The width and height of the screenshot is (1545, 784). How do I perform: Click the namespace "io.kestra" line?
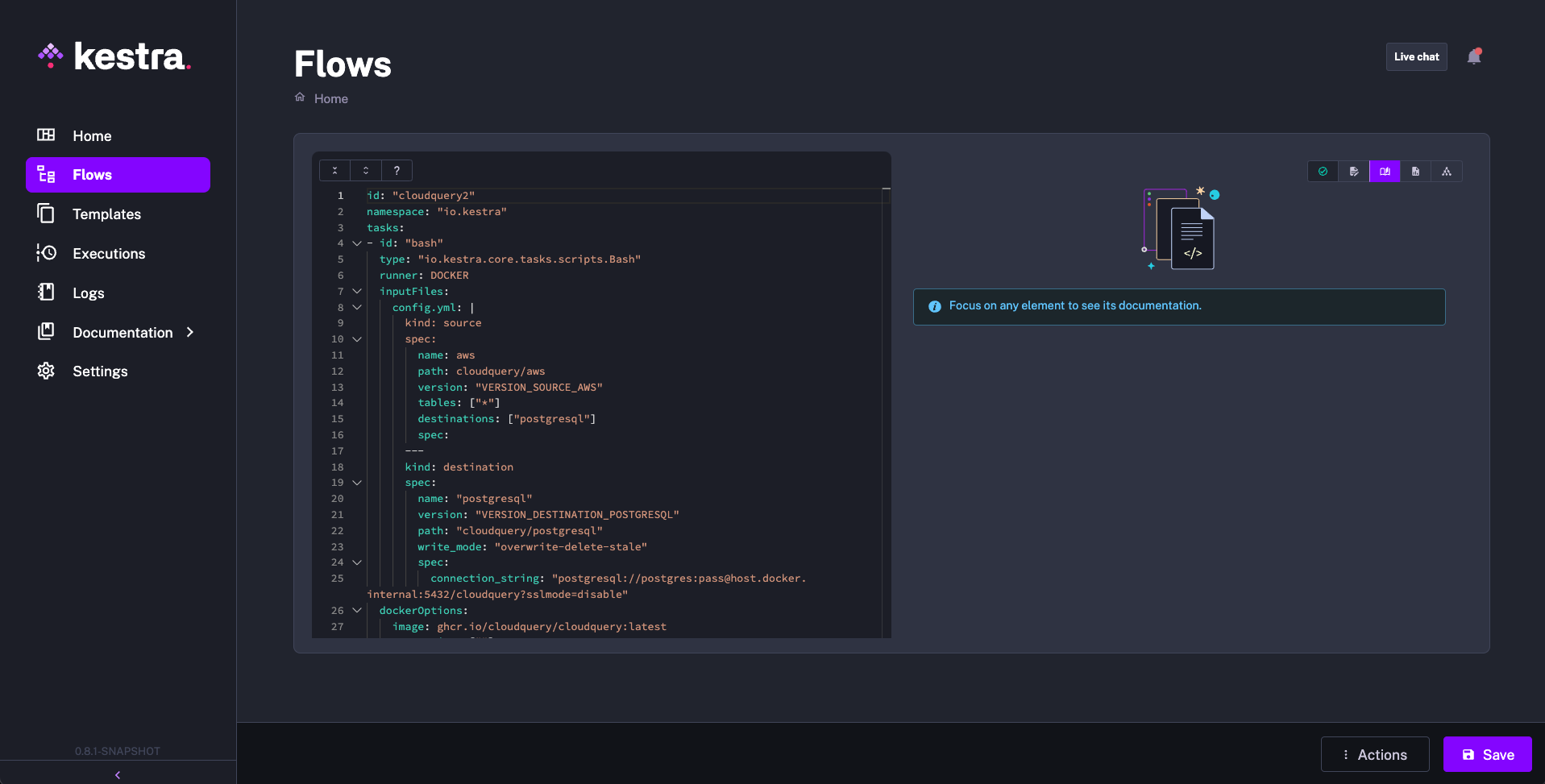coord(437,212)
